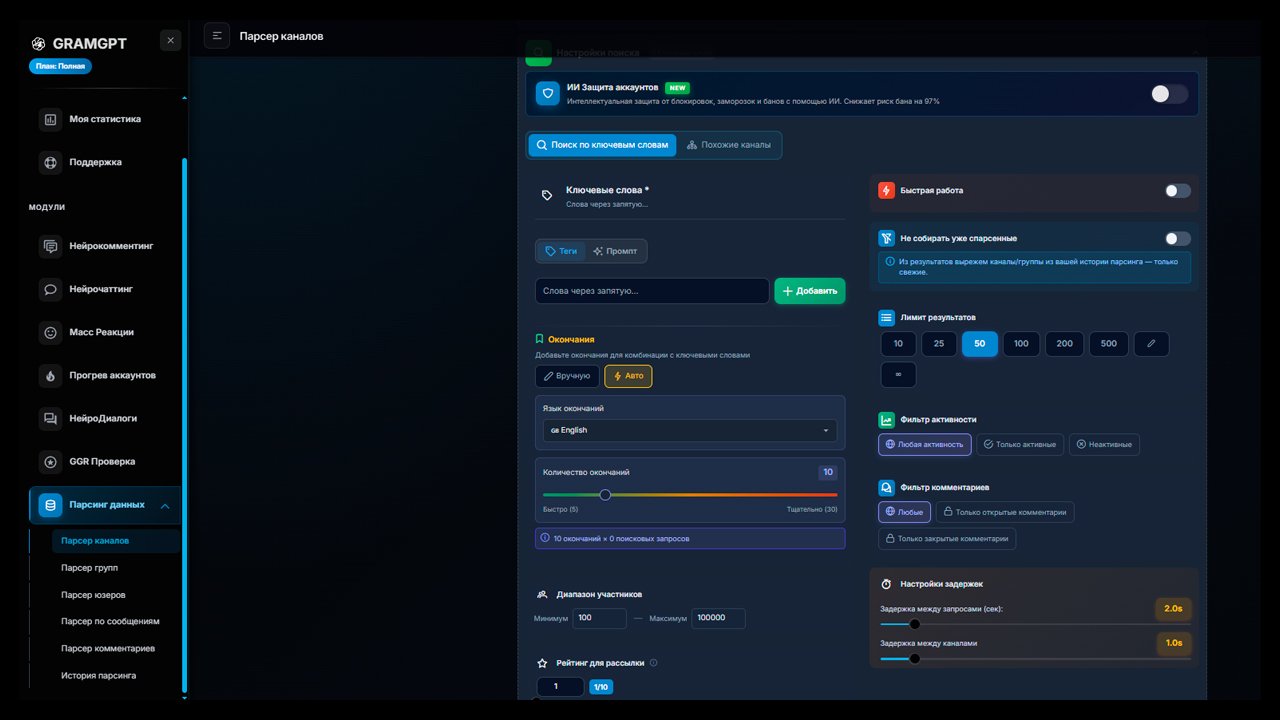This screenshot has height=720, width=1280.
Task: Switch to Похожие каналы tab
Action: (x=729, y=145)
